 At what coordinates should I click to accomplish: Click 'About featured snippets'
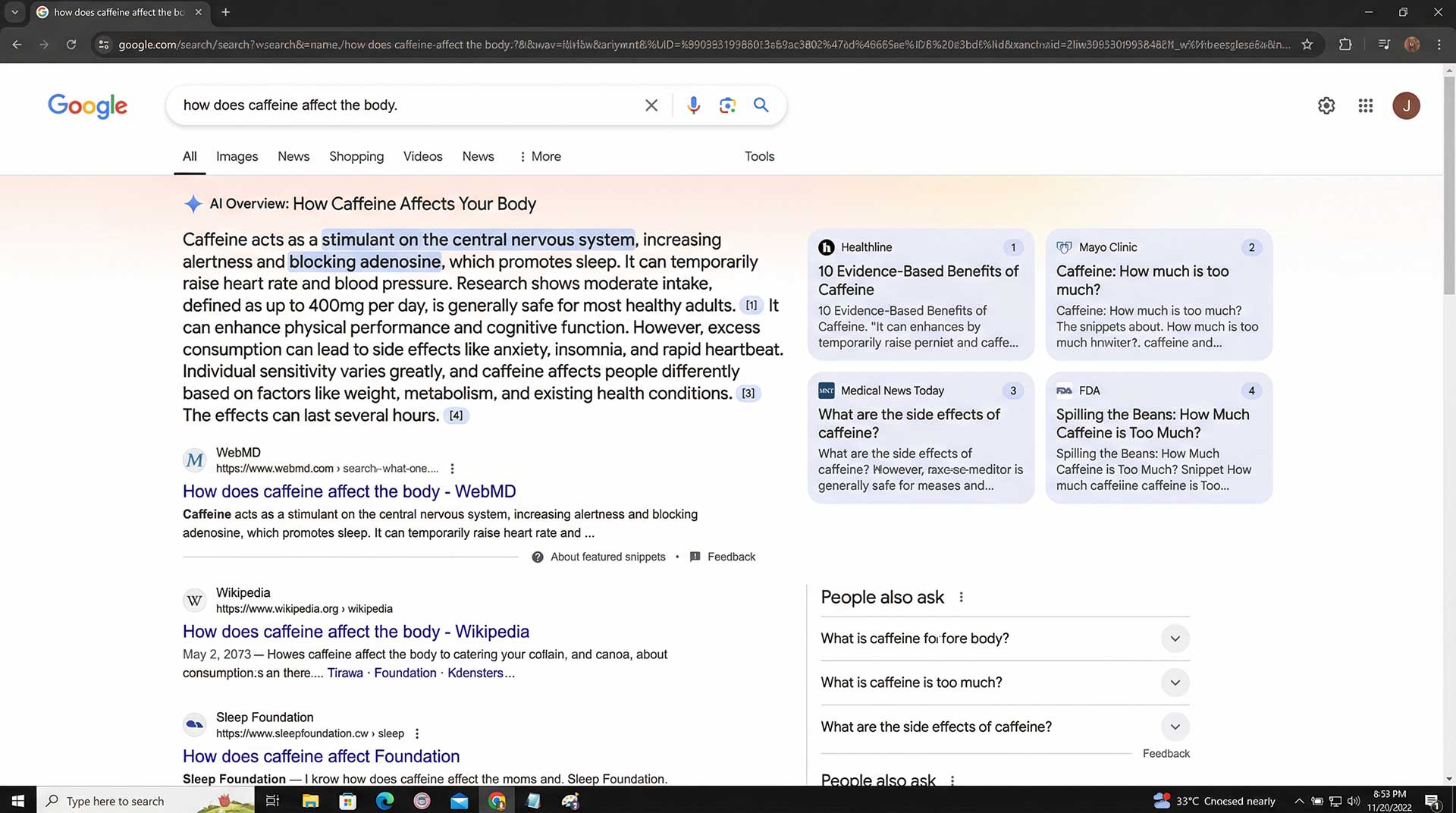pos(607,556)
